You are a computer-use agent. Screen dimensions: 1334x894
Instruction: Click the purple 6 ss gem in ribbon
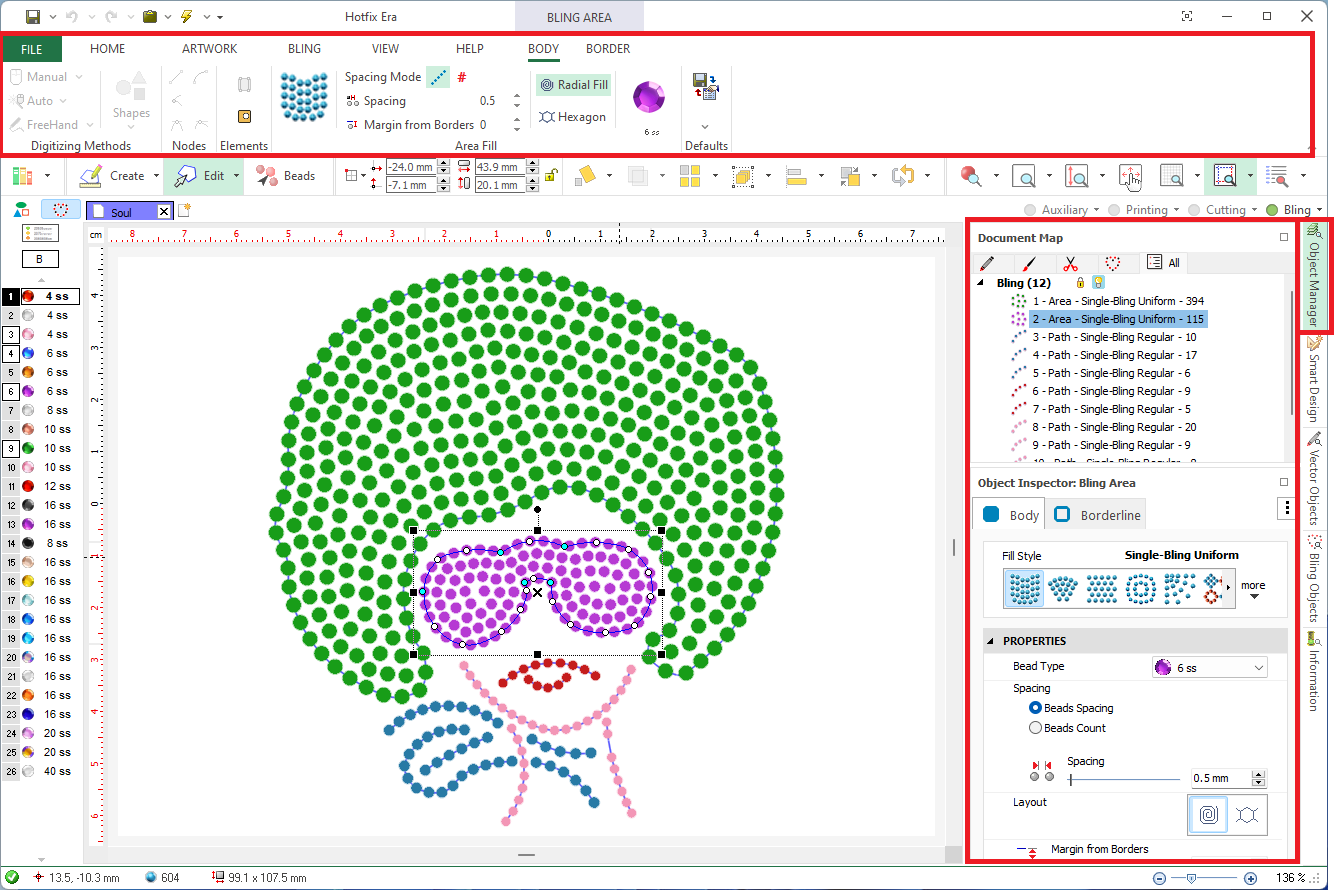pyautogui.click(x=649, y=97)
